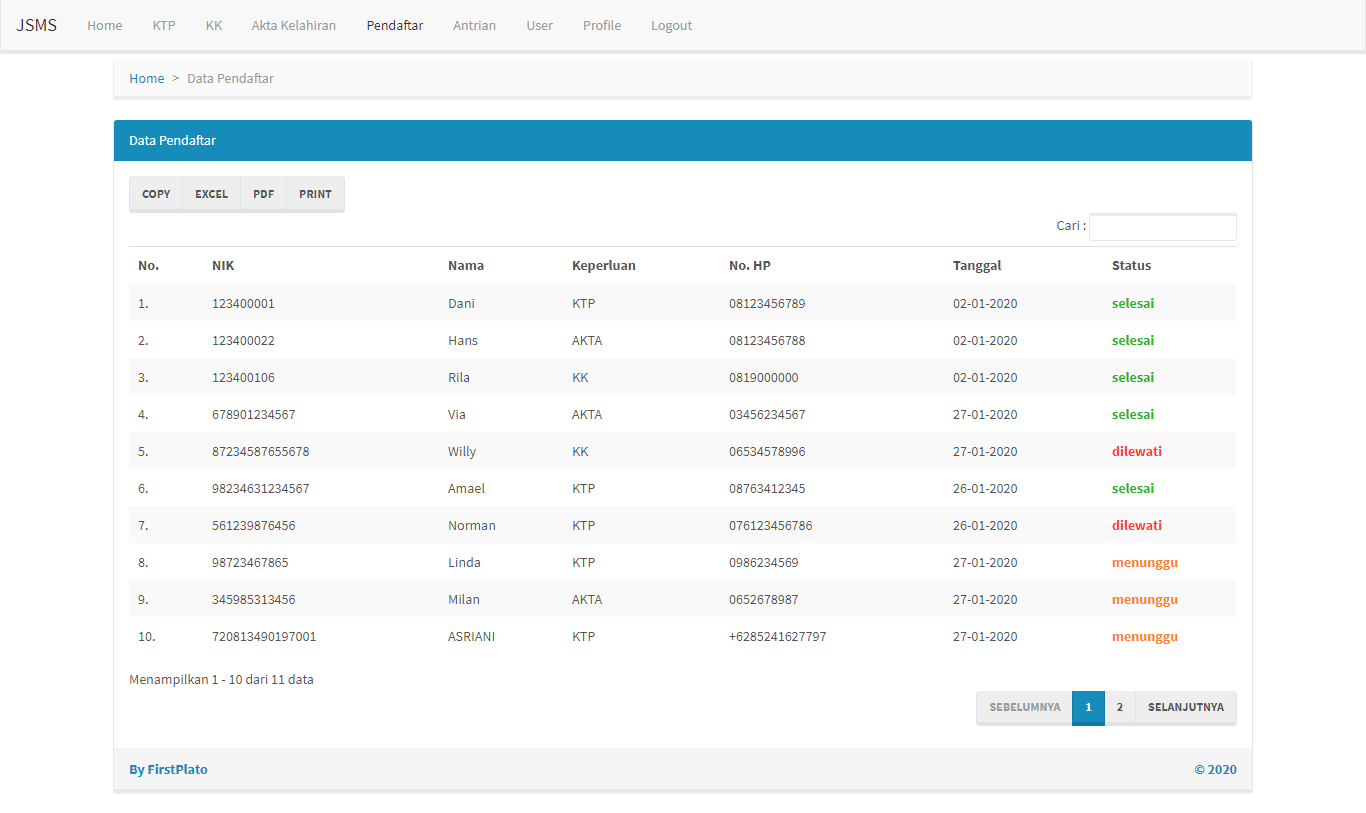The width and height of the screenshot is (1366, 813).
Task: Sort by the NIK column header
Action: (223, 265)
